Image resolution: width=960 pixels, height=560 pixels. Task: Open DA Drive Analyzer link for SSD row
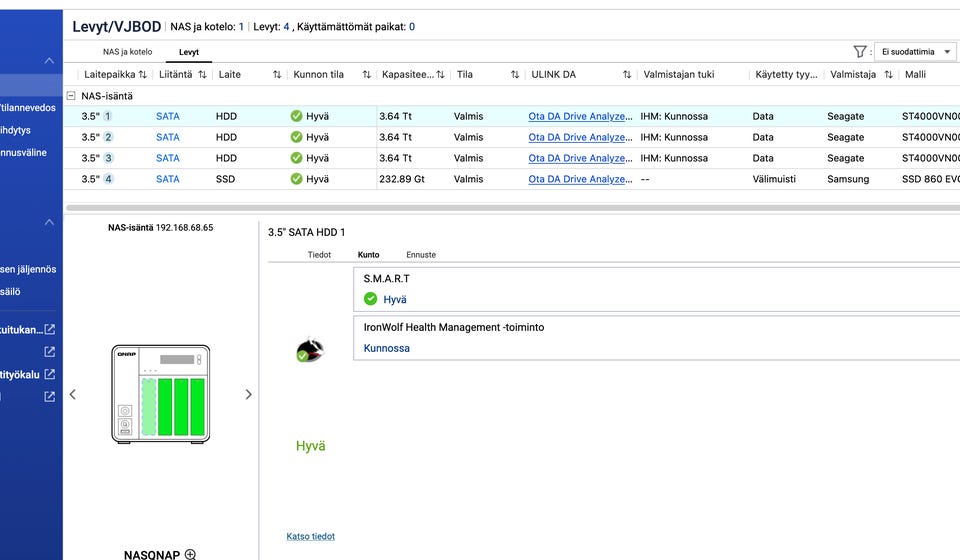580,179
